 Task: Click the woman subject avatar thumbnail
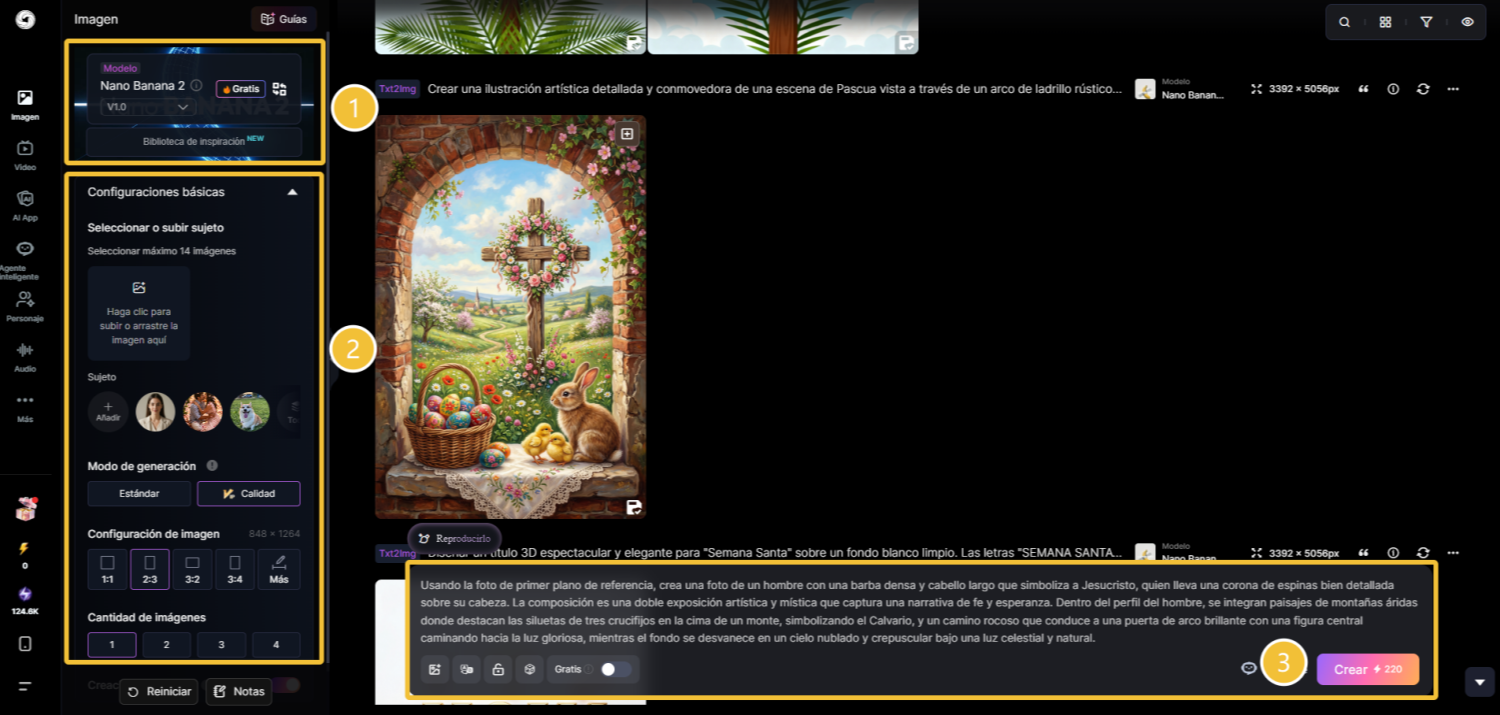(x=156, y=411)
